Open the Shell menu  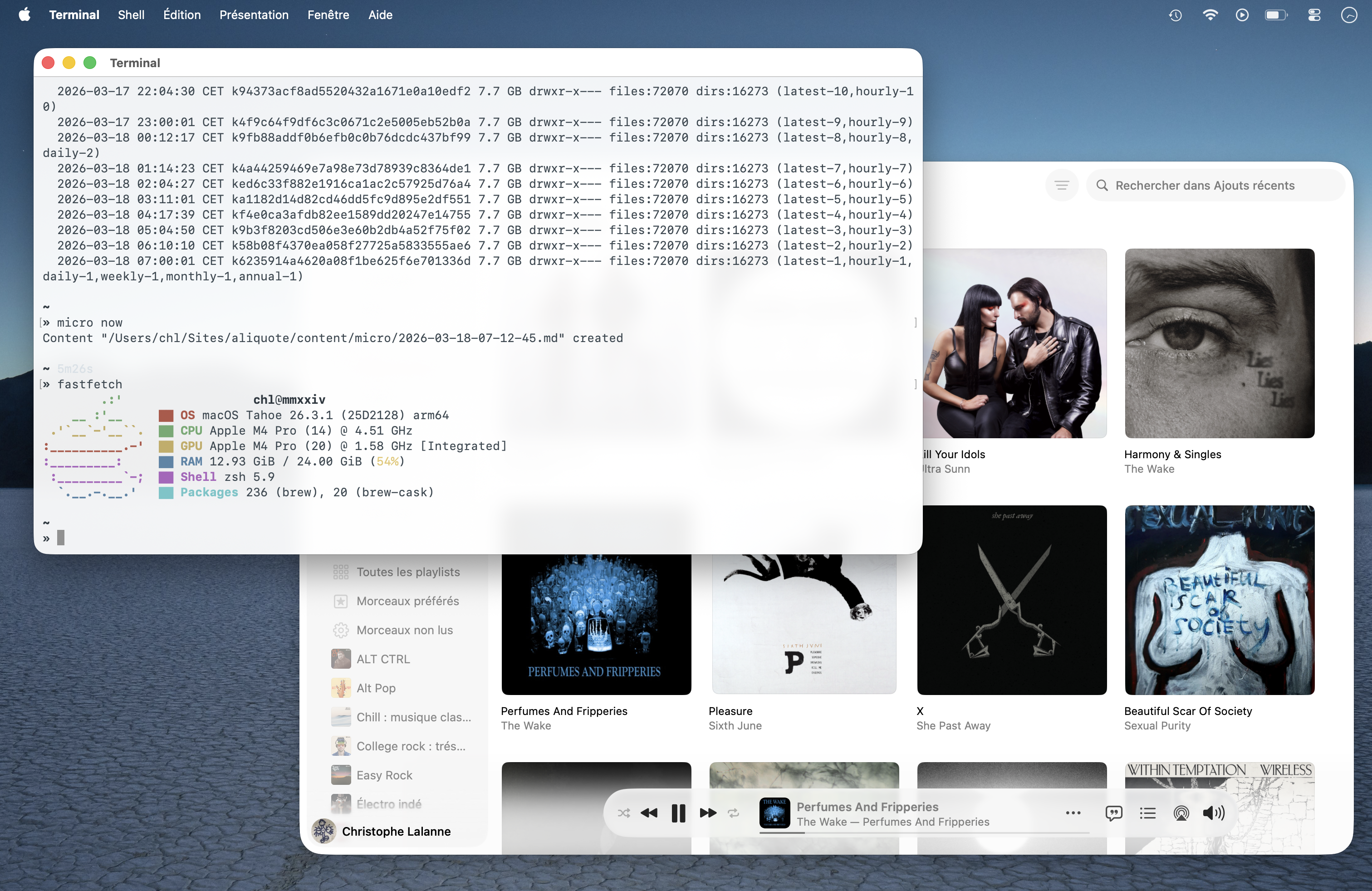[131, 15]
